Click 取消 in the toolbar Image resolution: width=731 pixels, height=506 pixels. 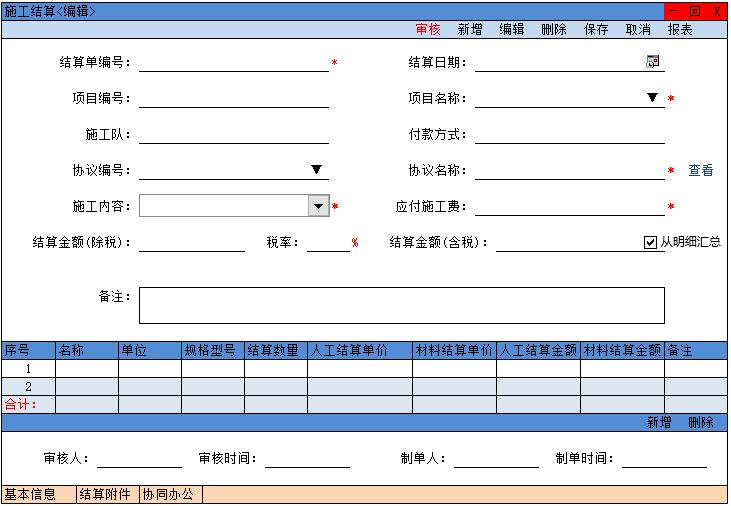(x=638, y=30)
